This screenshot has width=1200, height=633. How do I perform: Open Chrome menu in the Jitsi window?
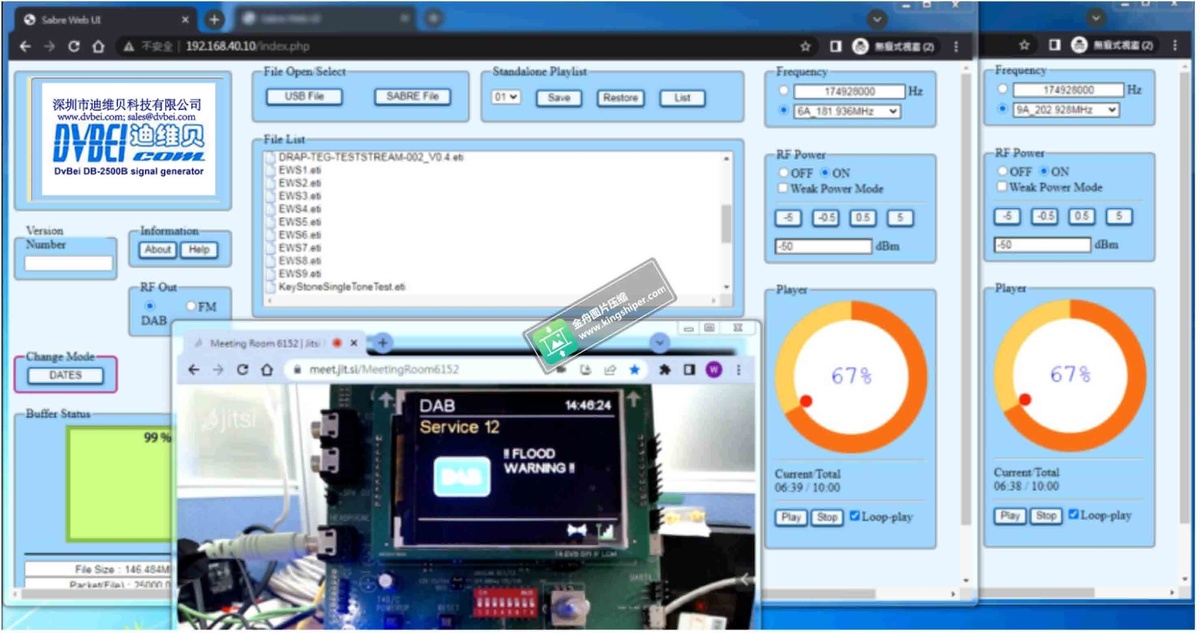pyautogui.click(x=739, y=369)
